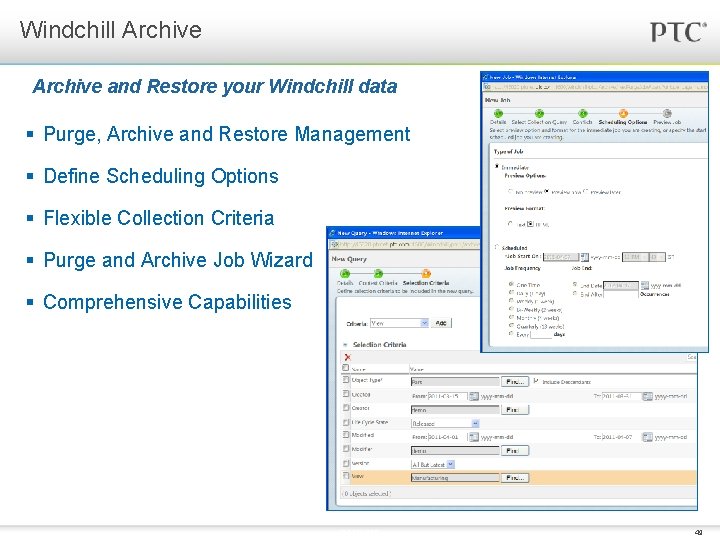The image size is (720, 540).
Task: Click the Modified To date input field
Action: [x=620, y=437]
